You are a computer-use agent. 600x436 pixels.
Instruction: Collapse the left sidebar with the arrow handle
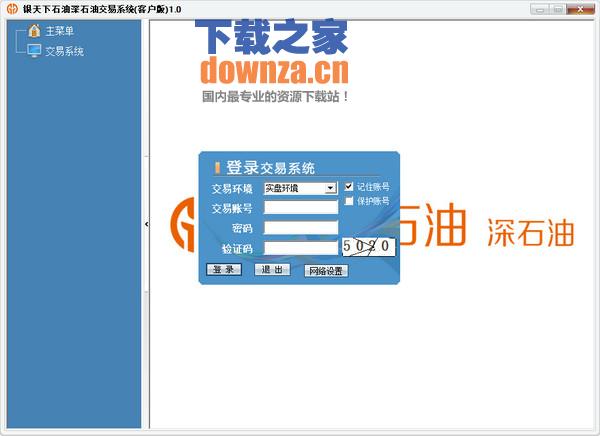pos(147,224)
